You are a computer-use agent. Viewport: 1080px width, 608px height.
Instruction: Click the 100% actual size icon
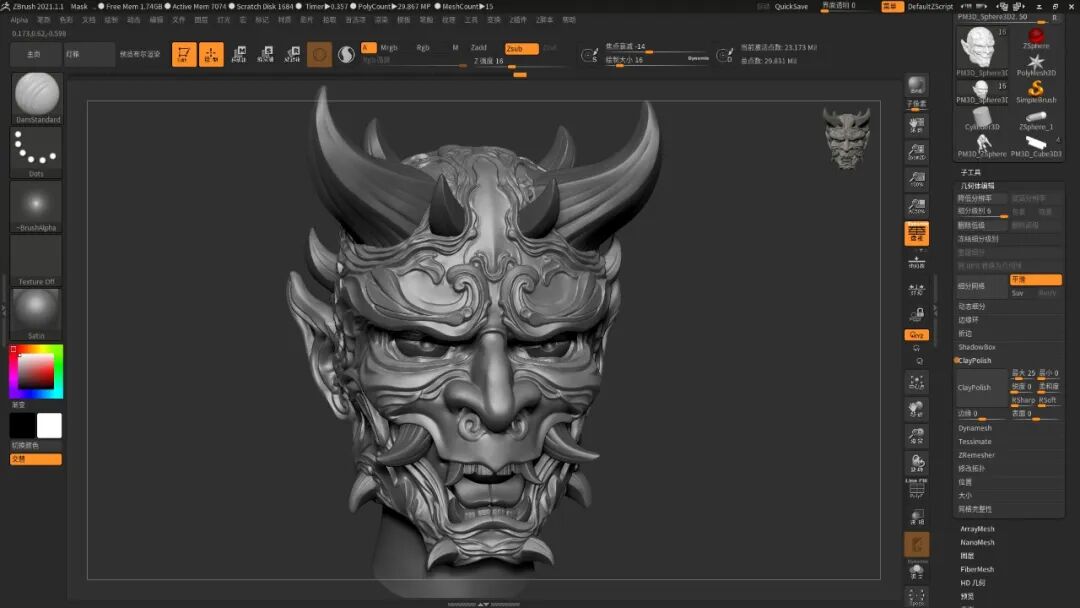pos(917,179)
